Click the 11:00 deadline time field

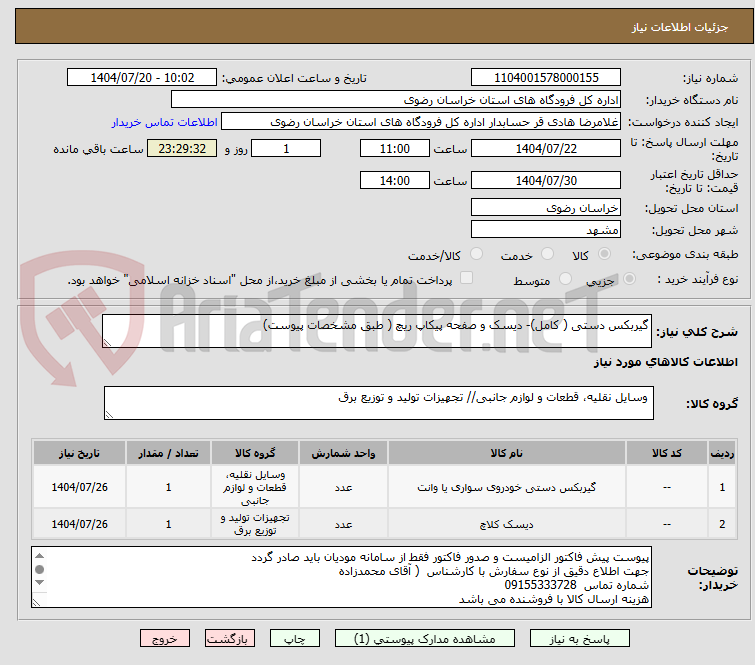394,148
